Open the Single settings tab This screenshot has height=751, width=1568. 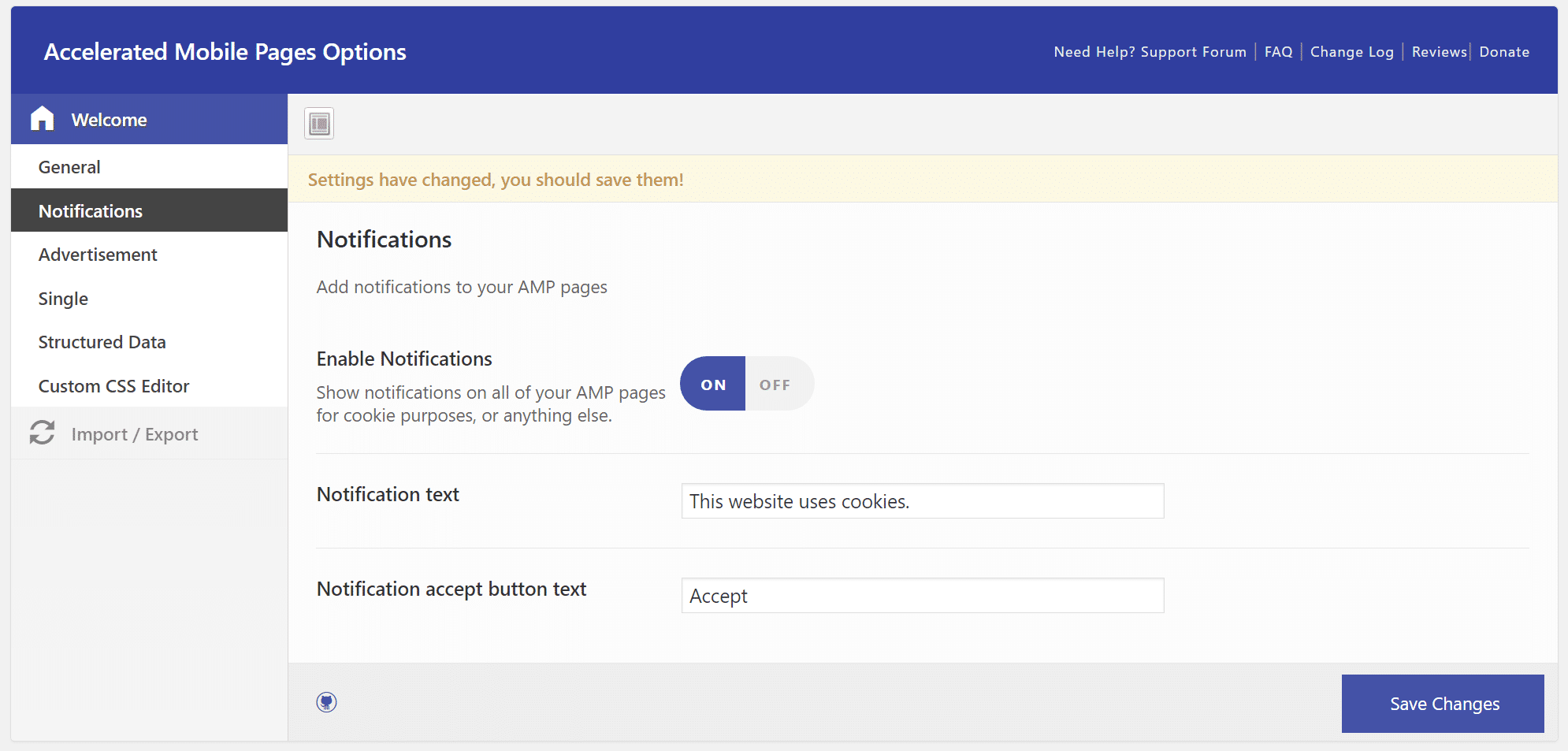(x=149, y=299)
